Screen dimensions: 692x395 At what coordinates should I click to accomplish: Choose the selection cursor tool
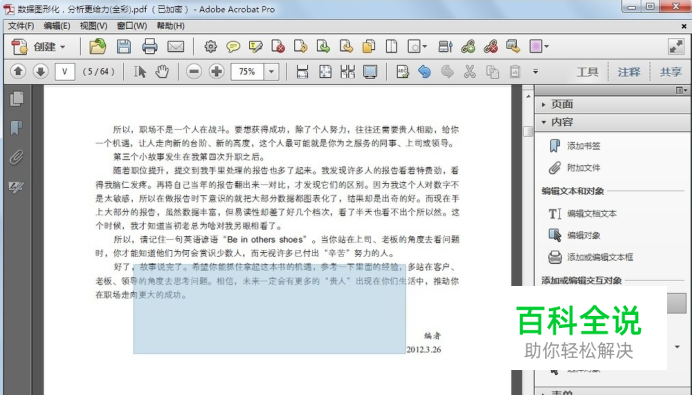click(139, 71)
